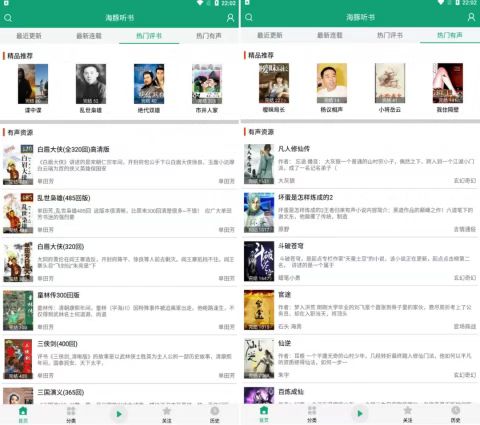Tap play button in right bottom bar

pyautogui.click(x=360, y=414)
